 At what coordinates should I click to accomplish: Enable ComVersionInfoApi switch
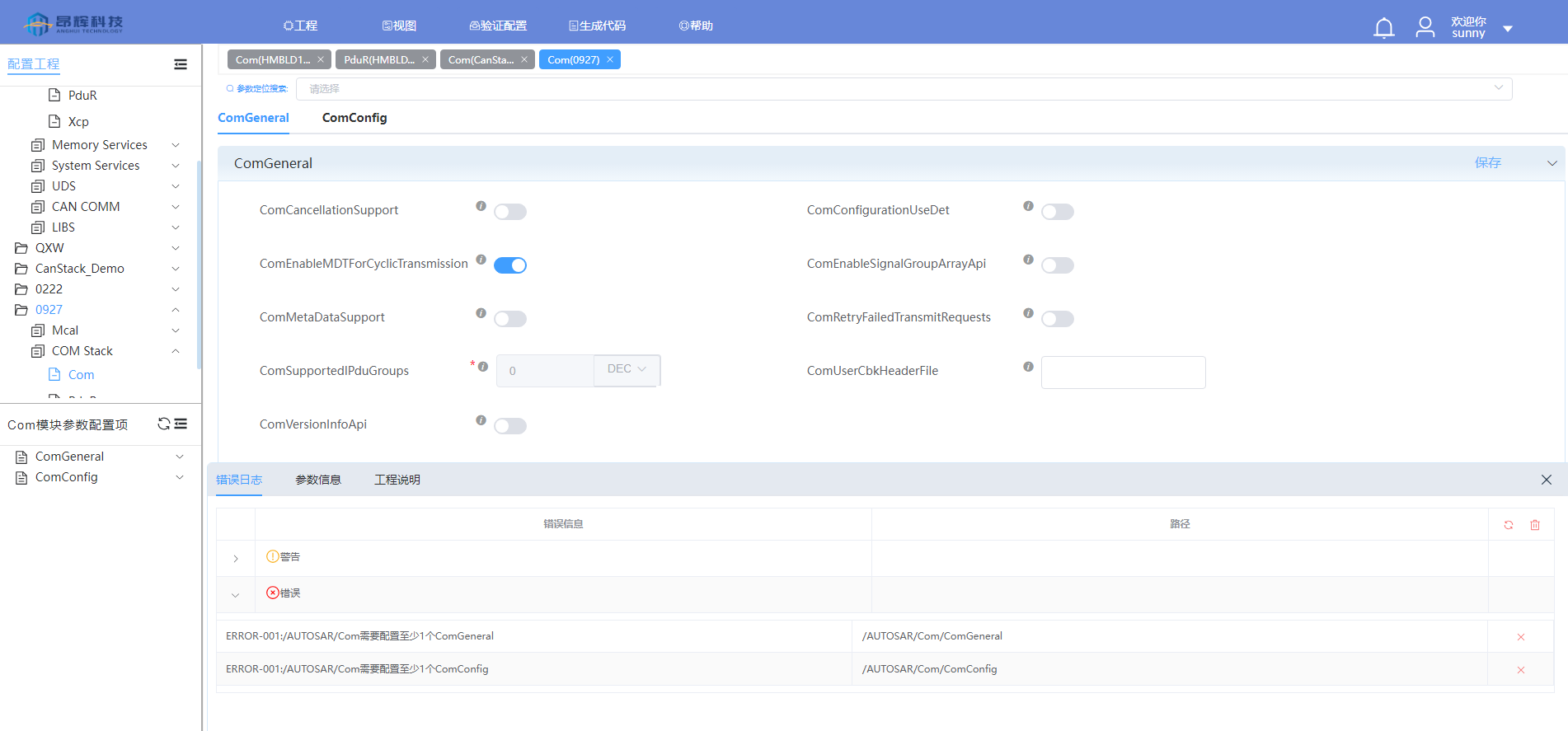(510, 426)
